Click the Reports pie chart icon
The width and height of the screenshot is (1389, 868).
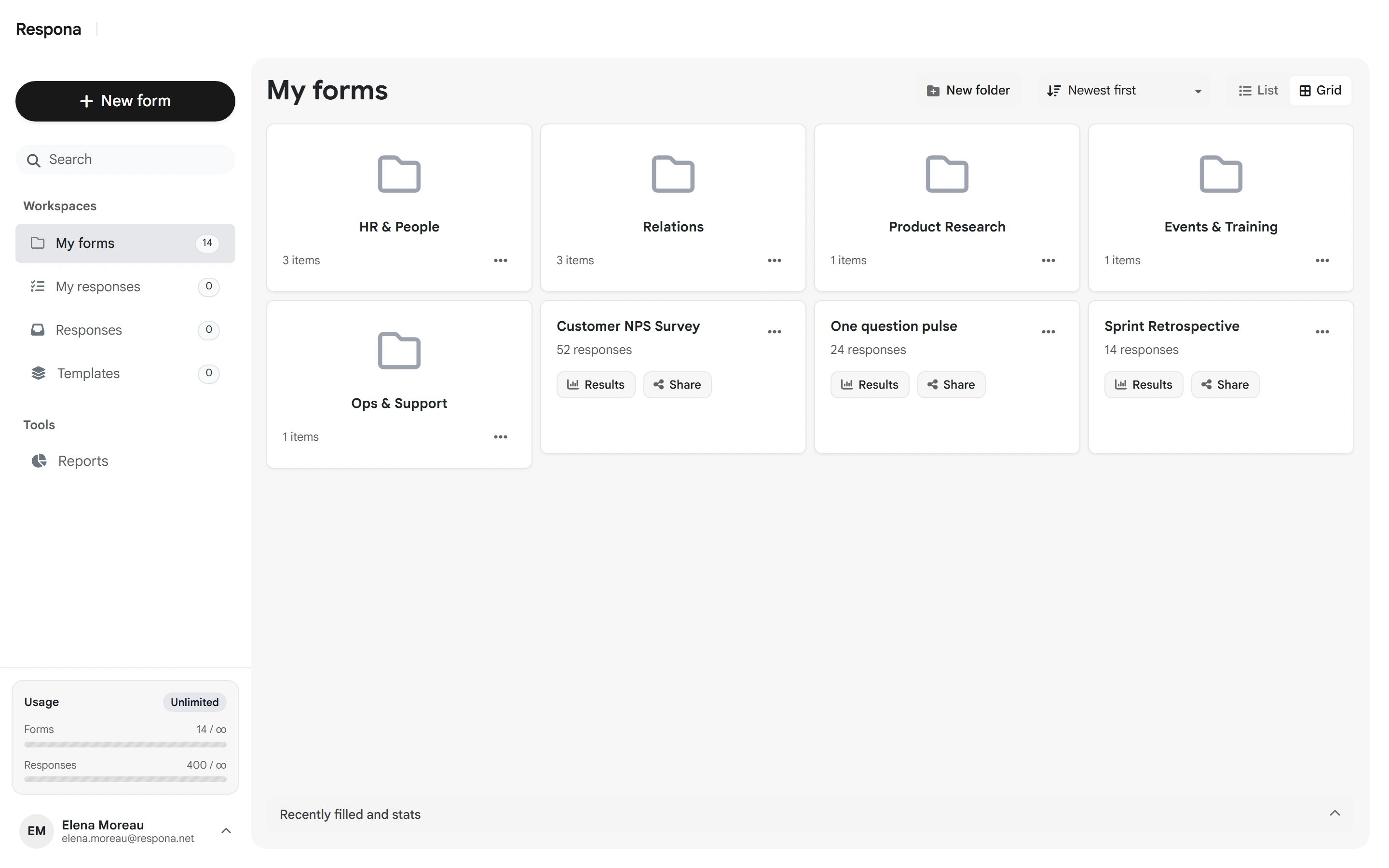click(x=39, y=461)
